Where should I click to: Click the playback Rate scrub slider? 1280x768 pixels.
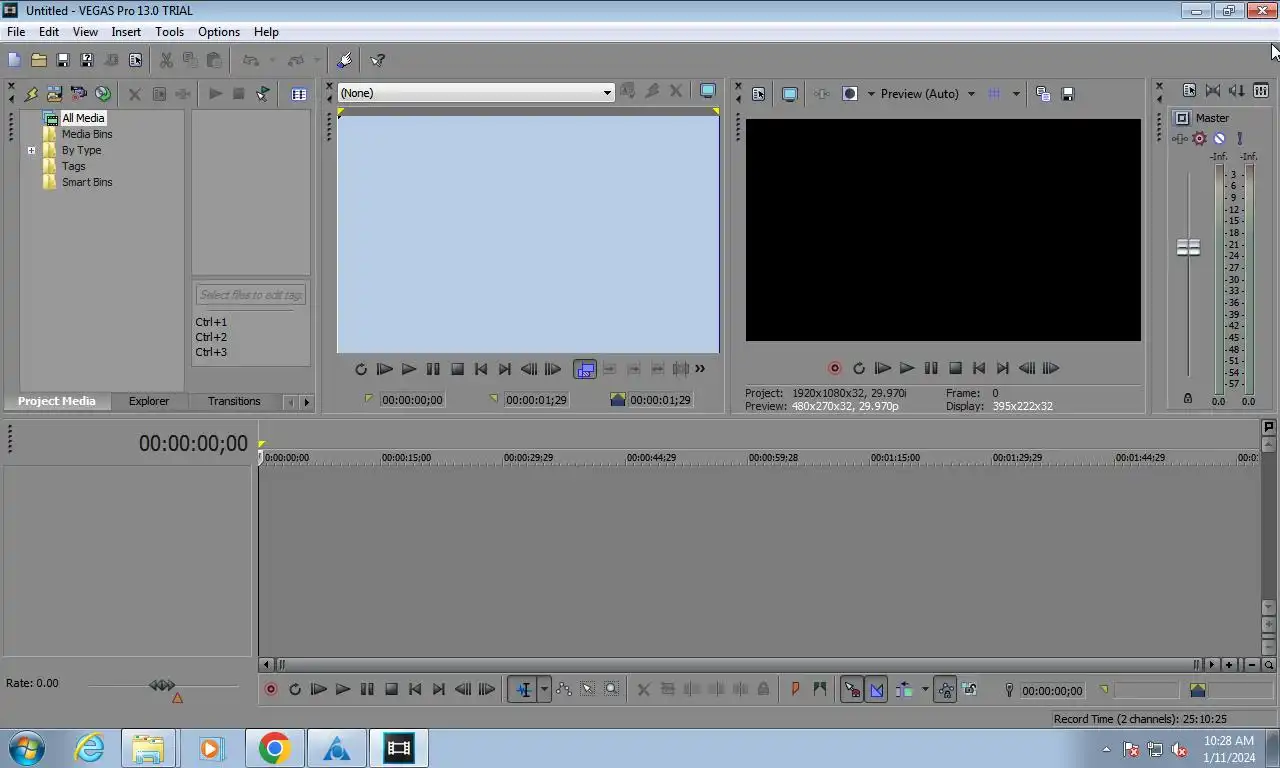pos(162,686)
